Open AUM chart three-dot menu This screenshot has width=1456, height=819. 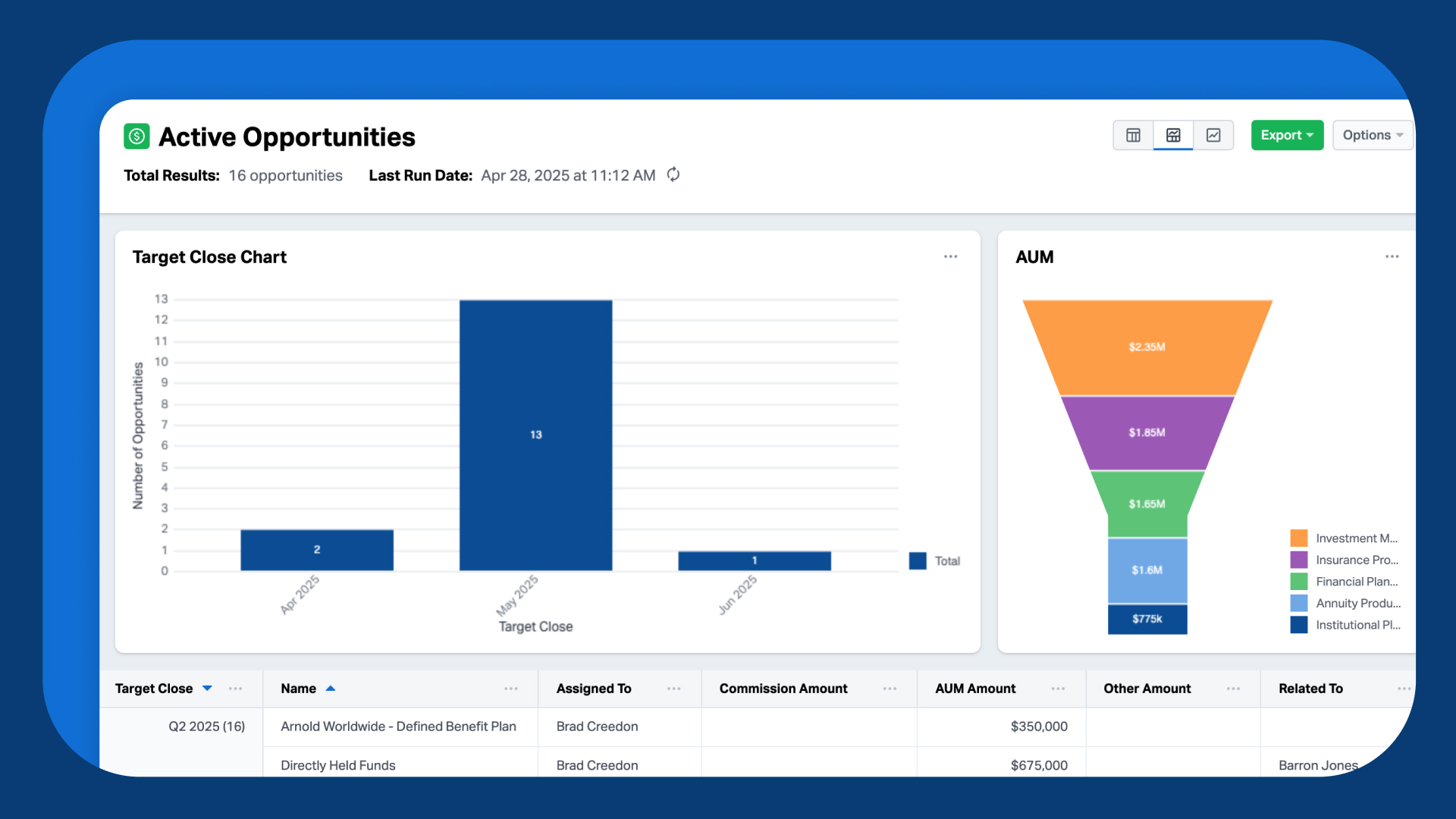click(1392, 257)
